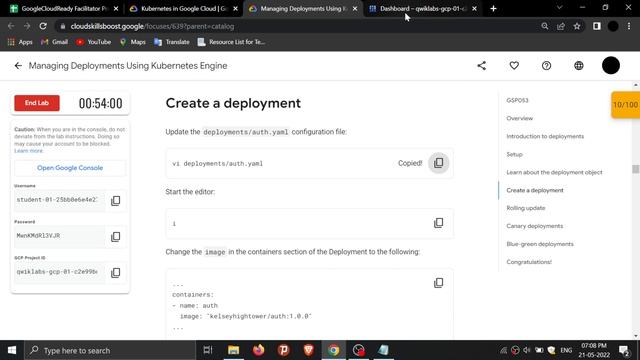Viewport: 640px width, 360px height.
Task: Close the Kubernetes in Google Cloud tab
Action: tap(236, 8)
